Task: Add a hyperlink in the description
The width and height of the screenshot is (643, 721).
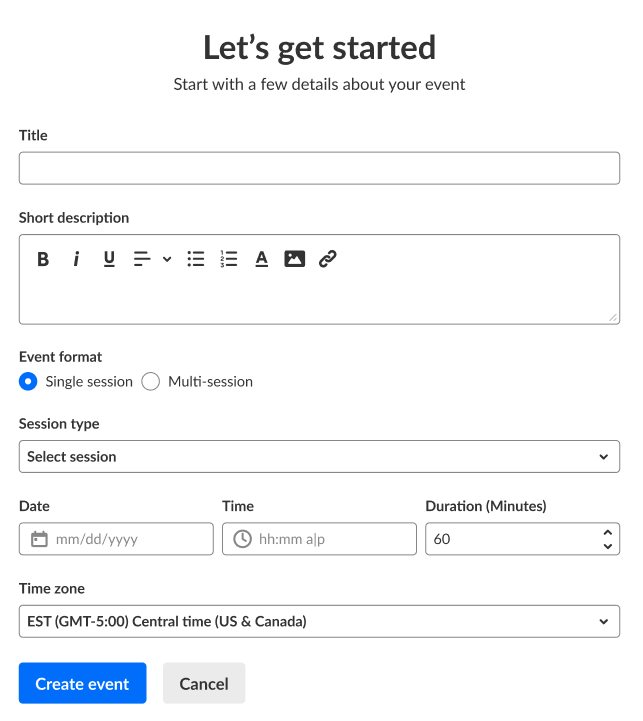Action: pyautogui.click(x=327, y=259)
